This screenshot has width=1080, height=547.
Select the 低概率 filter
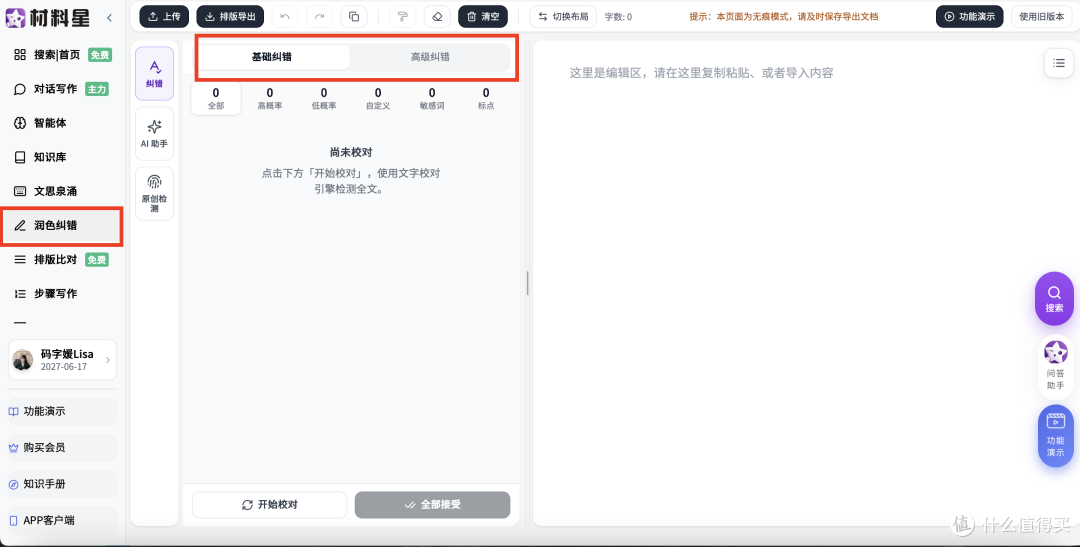[324, 99]
